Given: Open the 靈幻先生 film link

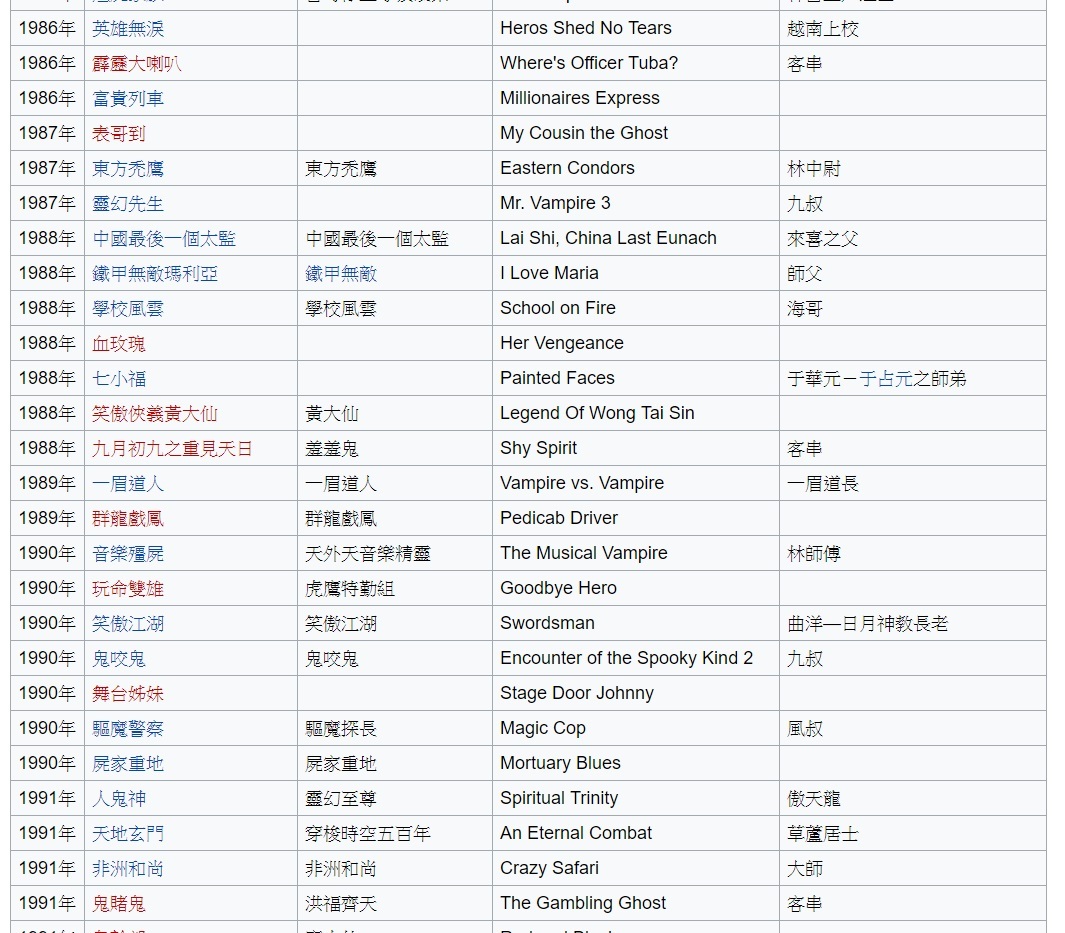Looking at the screenshot, I should [x=128, y=204].
